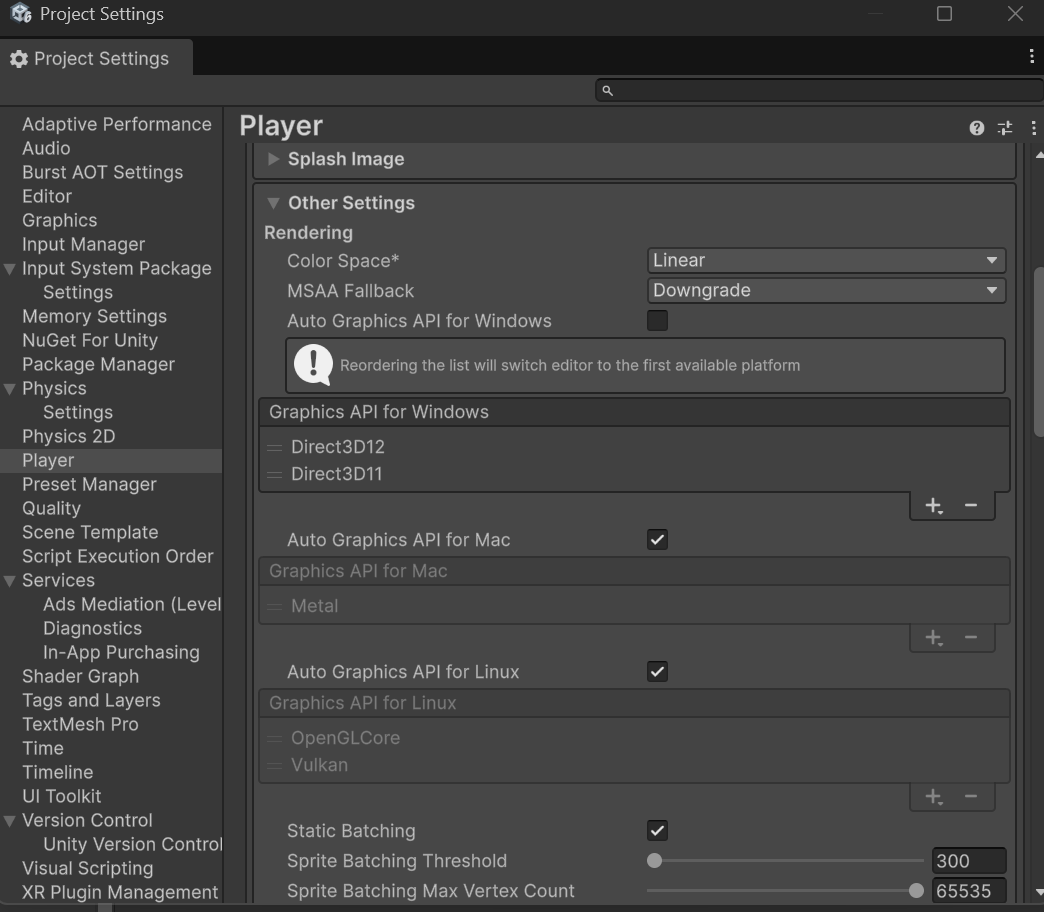Open Editor settings category
Viewport: 1044px width, 912px height.
pyautogui.click(x=47, y=196)
